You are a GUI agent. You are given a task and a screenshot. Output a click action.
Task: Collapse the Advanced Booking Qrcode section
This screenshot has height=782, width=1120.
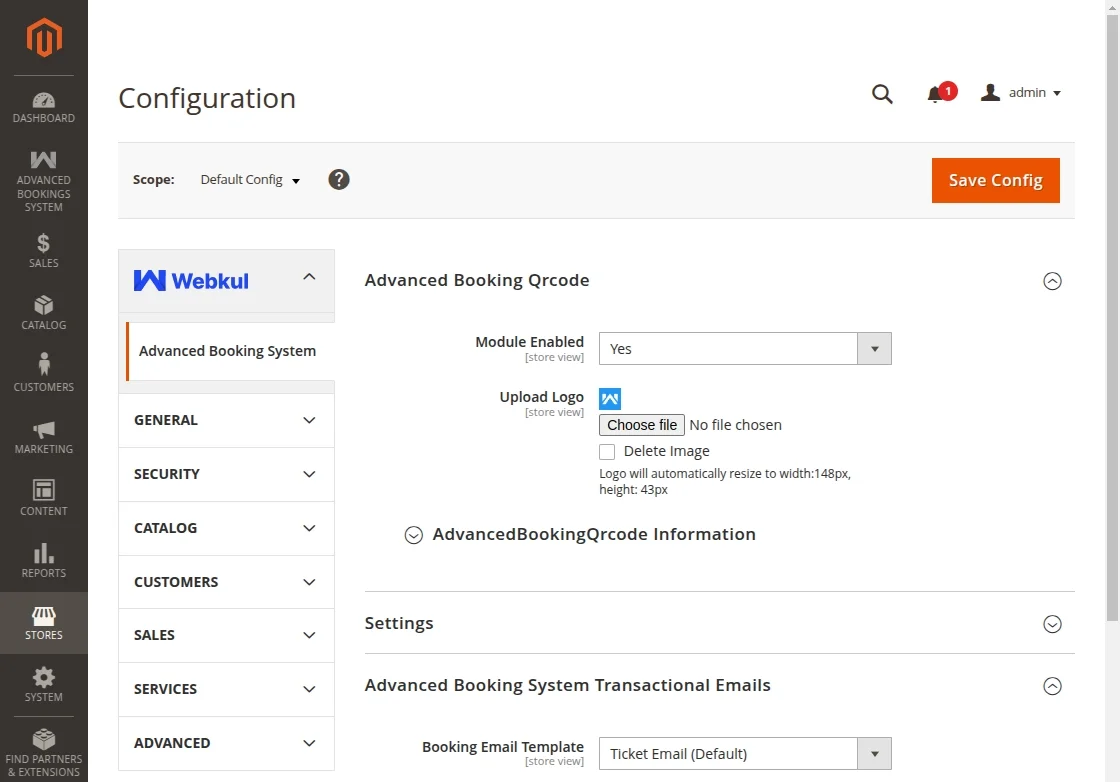[x=1051, y=281]
